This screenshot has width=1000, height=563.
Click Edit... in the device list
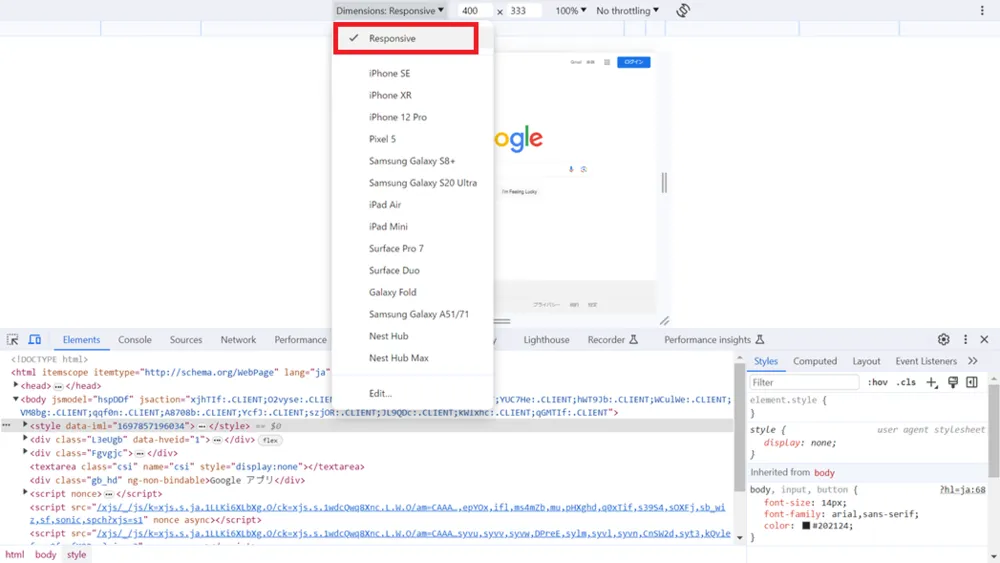pyautogui.click(x=380, y=393)
